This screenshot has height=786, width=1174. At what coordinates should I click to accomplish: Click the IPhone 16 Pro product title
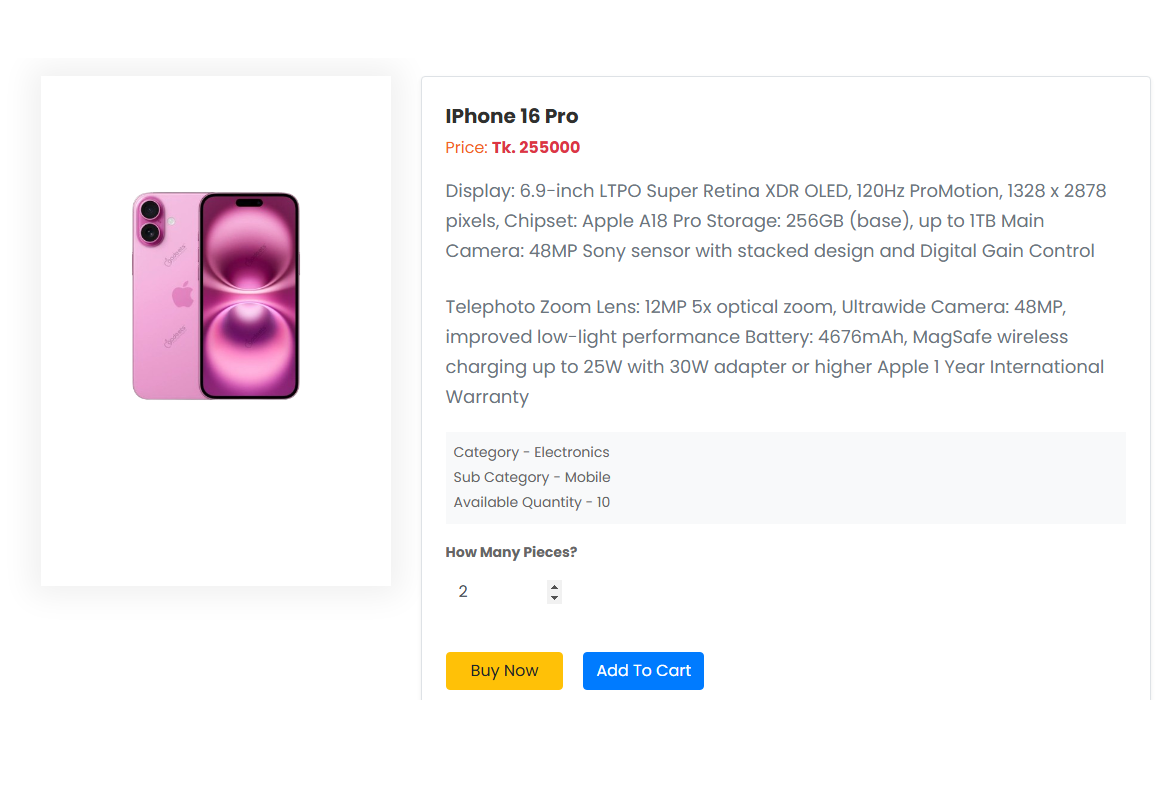(512, 116)
